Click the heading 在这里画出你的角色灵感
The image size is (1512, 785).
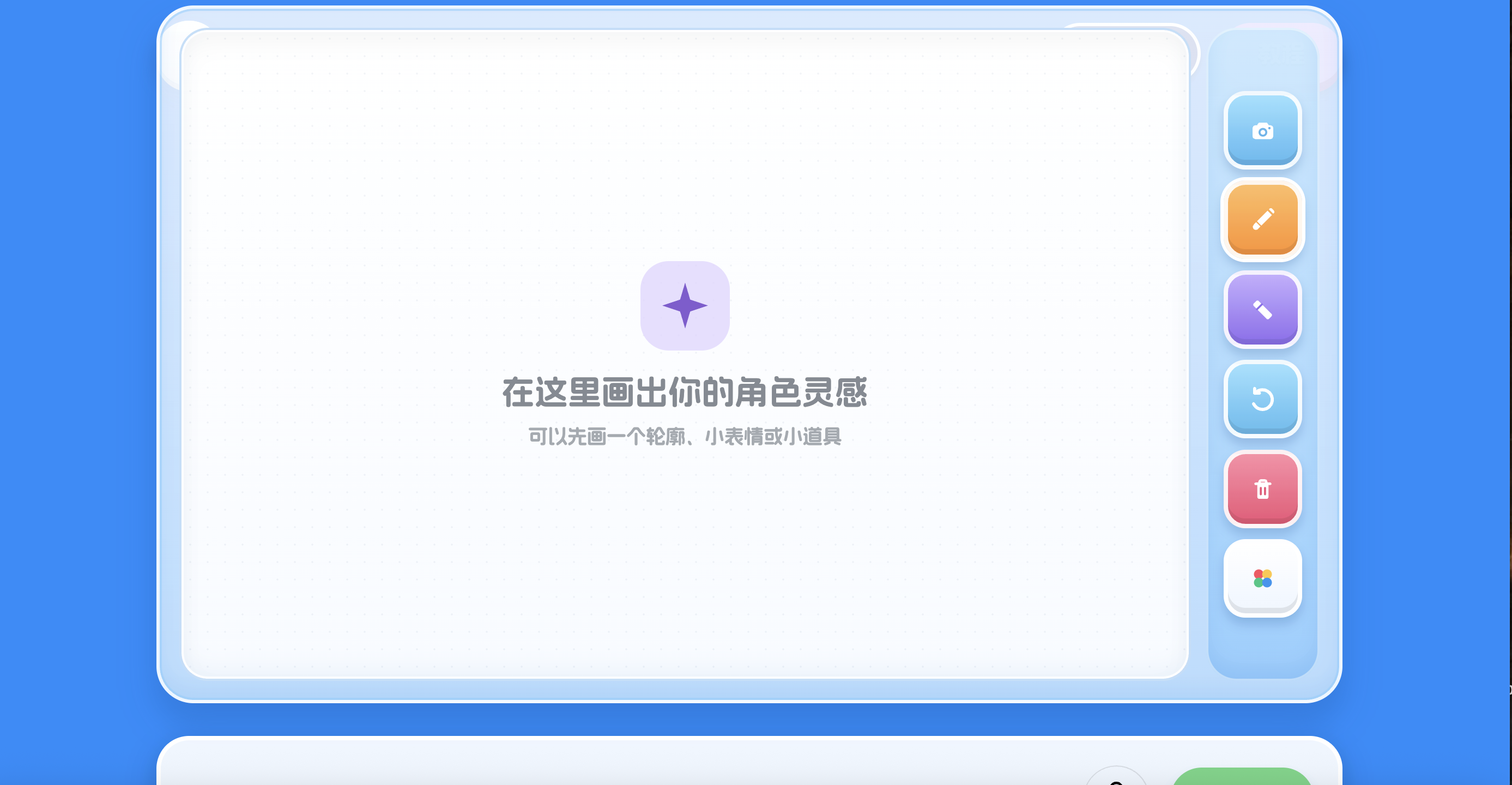tap(685, 392)
